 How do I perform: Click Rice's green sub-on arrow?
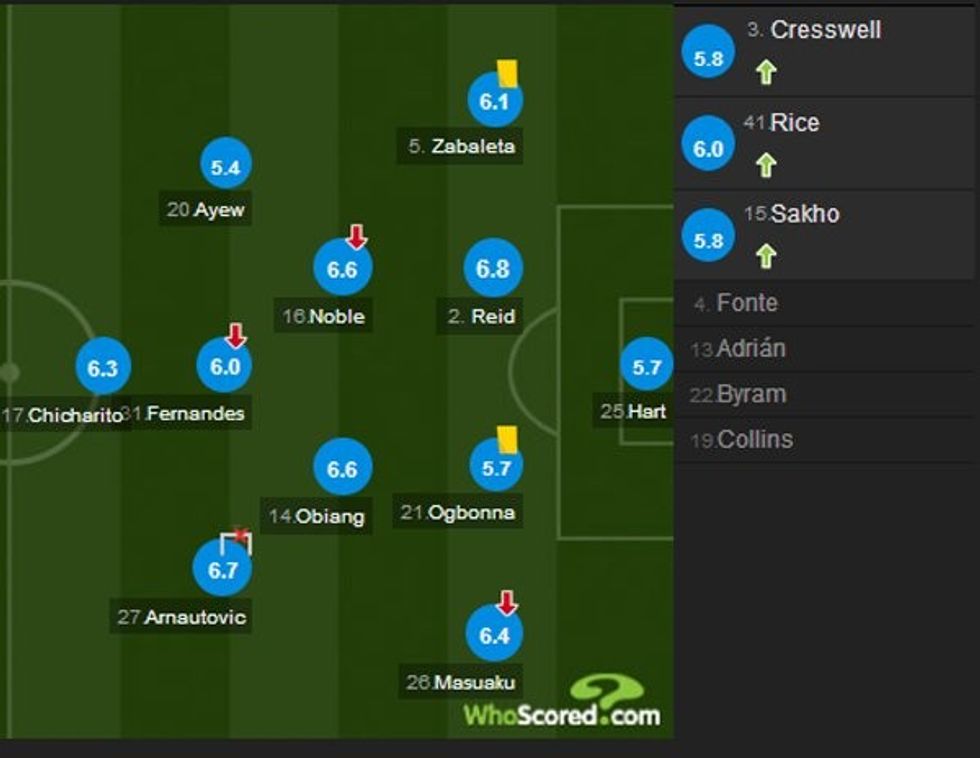[x=766, y=164]
